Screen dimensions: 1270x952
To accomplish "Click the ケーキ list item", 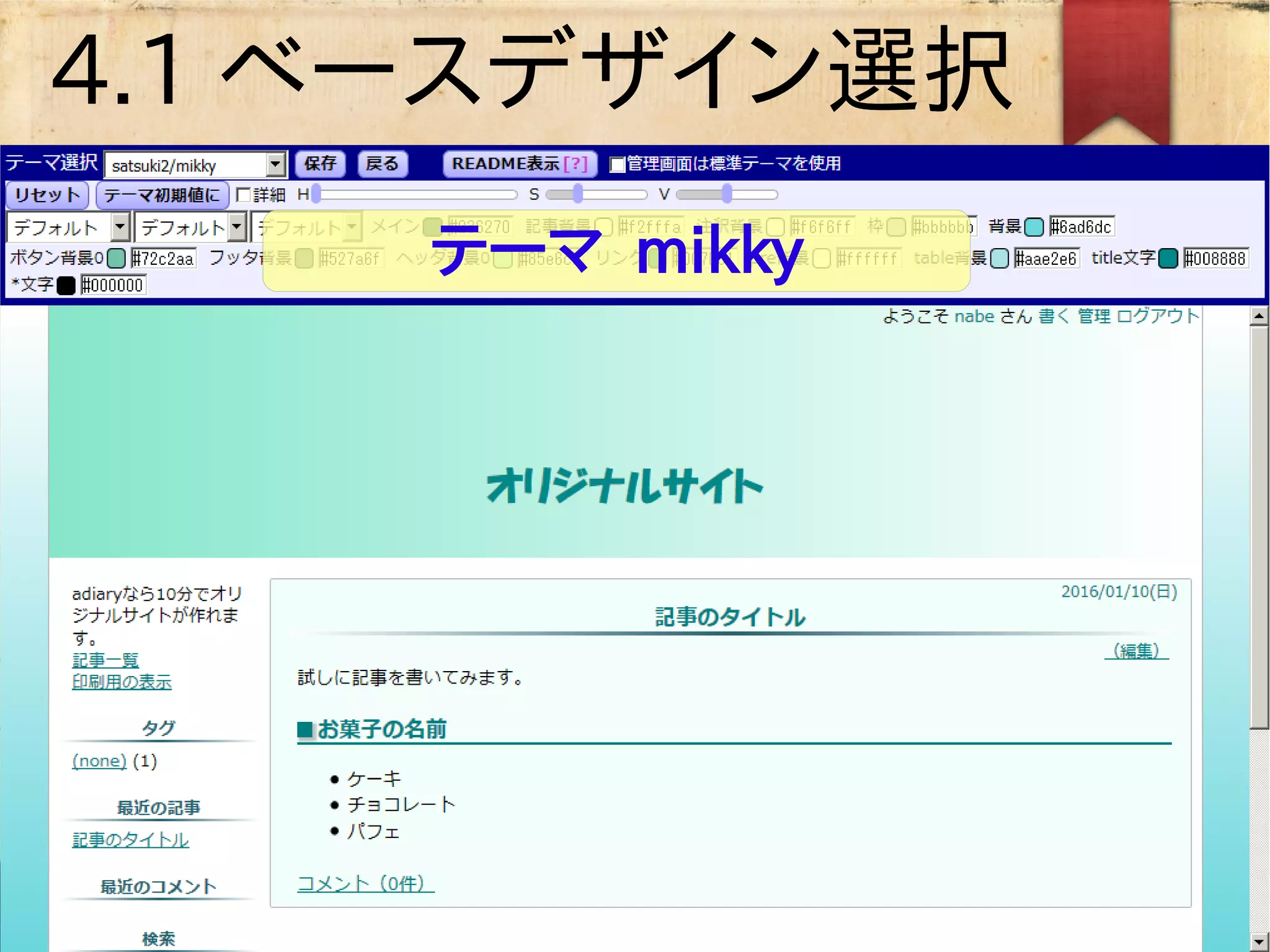I will (375, 778).
